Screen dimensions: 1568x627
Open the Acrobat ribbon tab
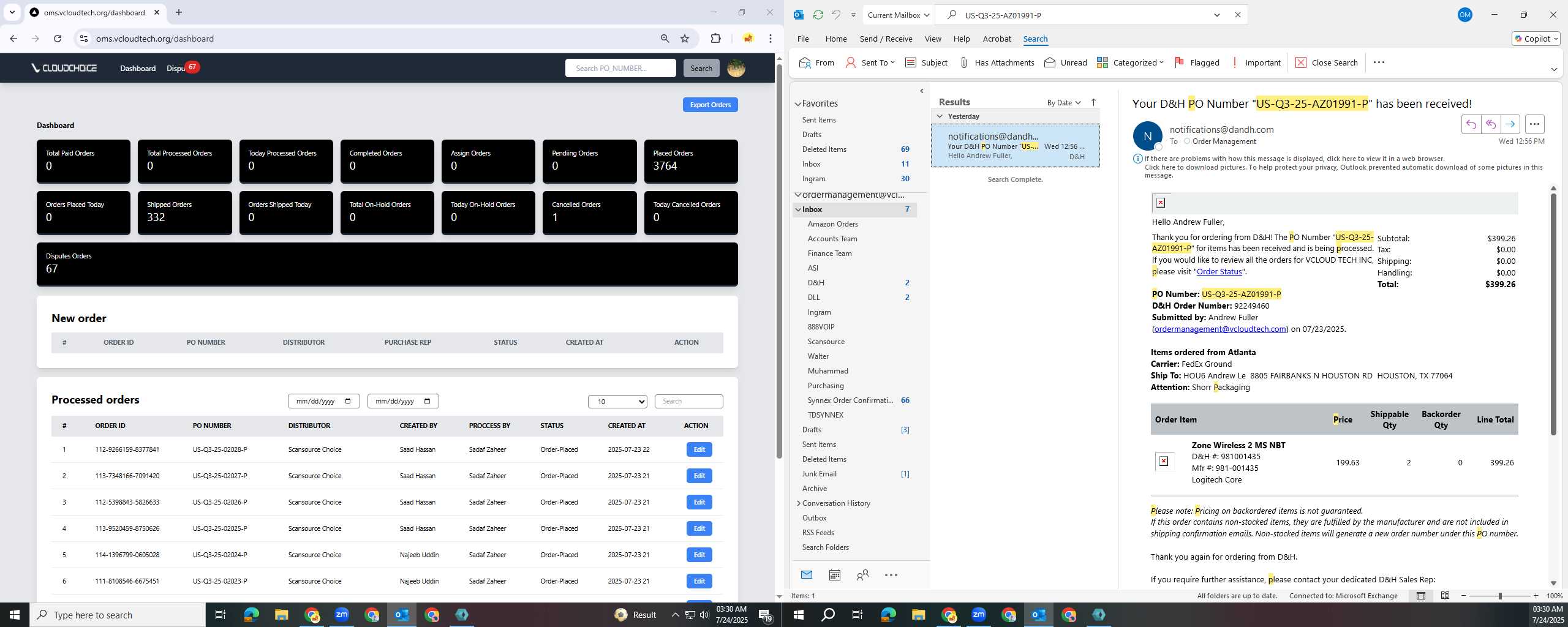(x=997, y=39)
